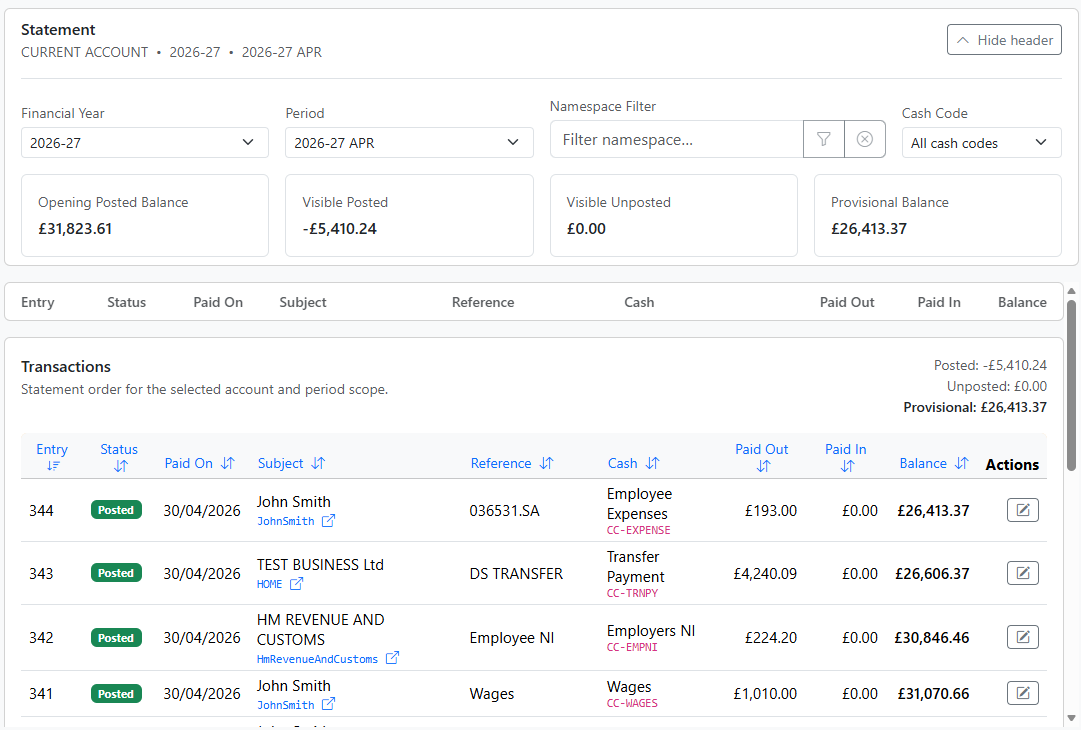The width and height of the screenshot is (1081, 730).
Task: Click the Visible Unposted value '£0.00'
Action: (x=586, y=229)
